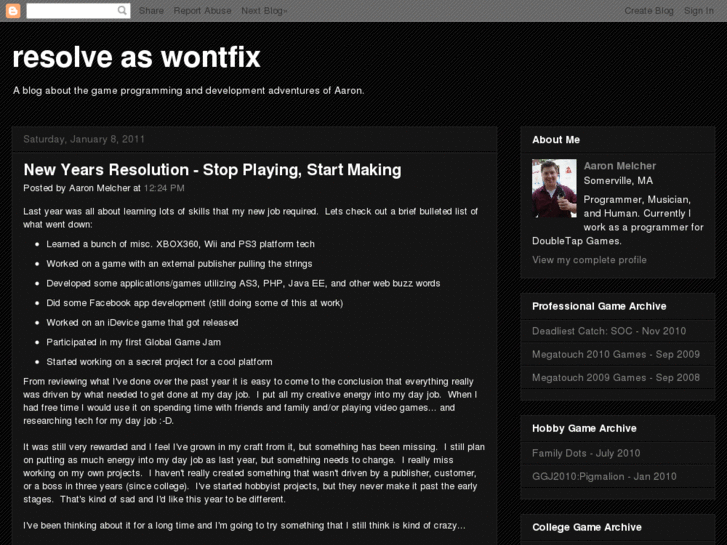Open post 'New Years Resolution - Stop Playing, Start Making'
This screenshot has width=727, height=545.
[x=212, y=170]
